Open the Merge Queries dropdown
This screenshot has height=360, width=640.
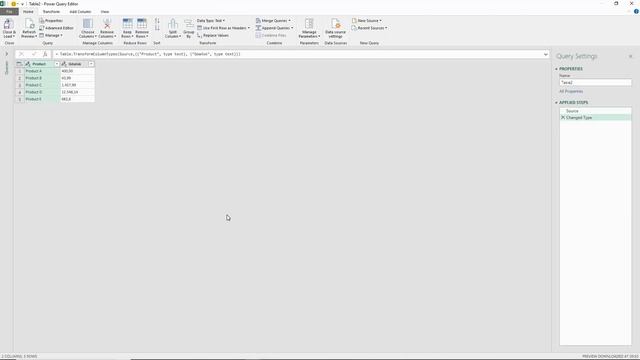coord(273,20)
